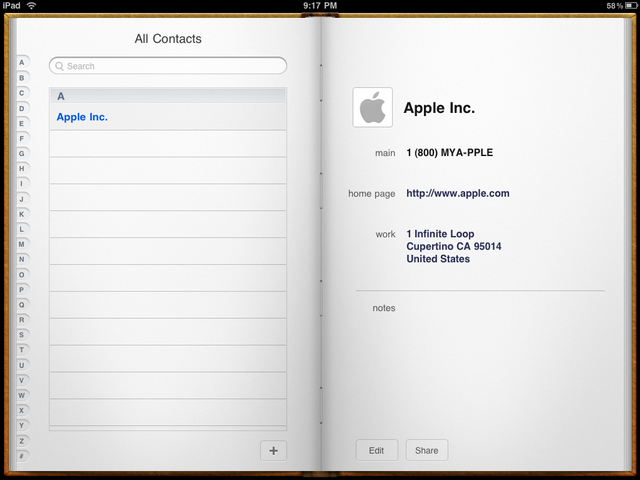
Task: Tap the battery indicator in status bar
Action: point(631,5)
